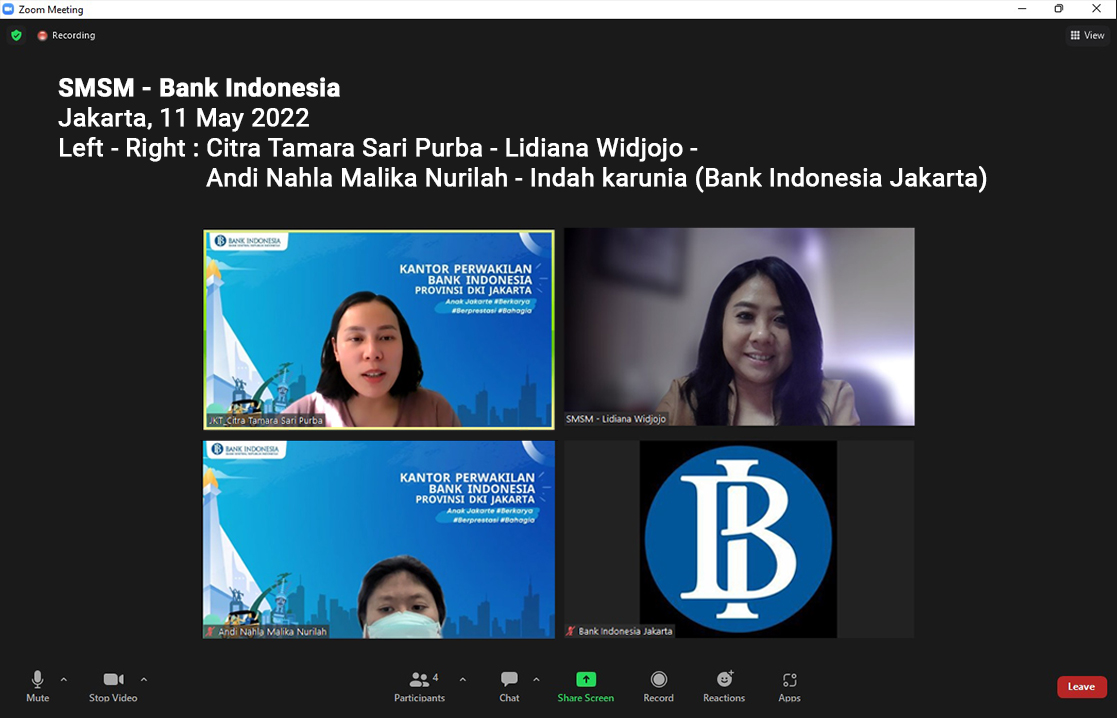Click the green encryption shield icon
1117x718 pixels.
pos(16,35)
